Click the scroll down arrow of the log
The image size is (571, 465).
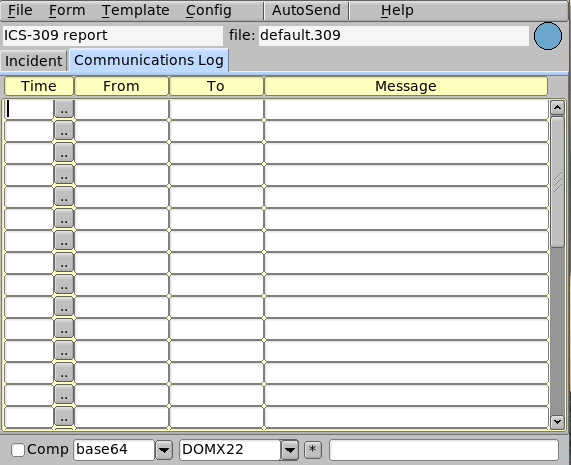tap(557, 422)
